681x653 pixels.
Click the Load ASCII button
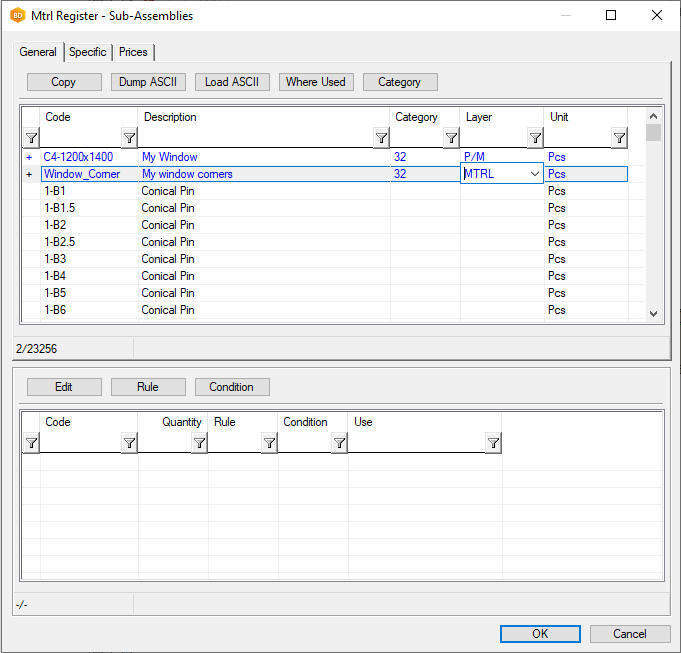click(x=232, y=82)
